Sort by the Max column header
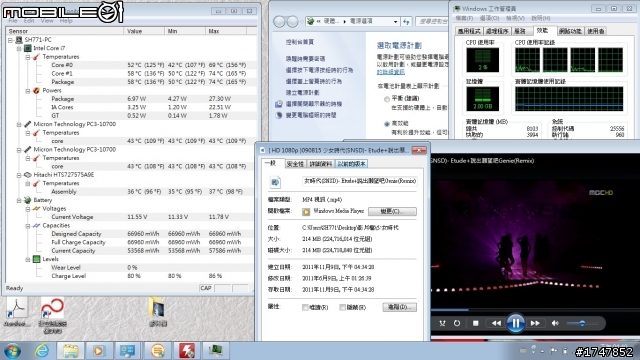This screenshot has width=640, height=360. 226,31
